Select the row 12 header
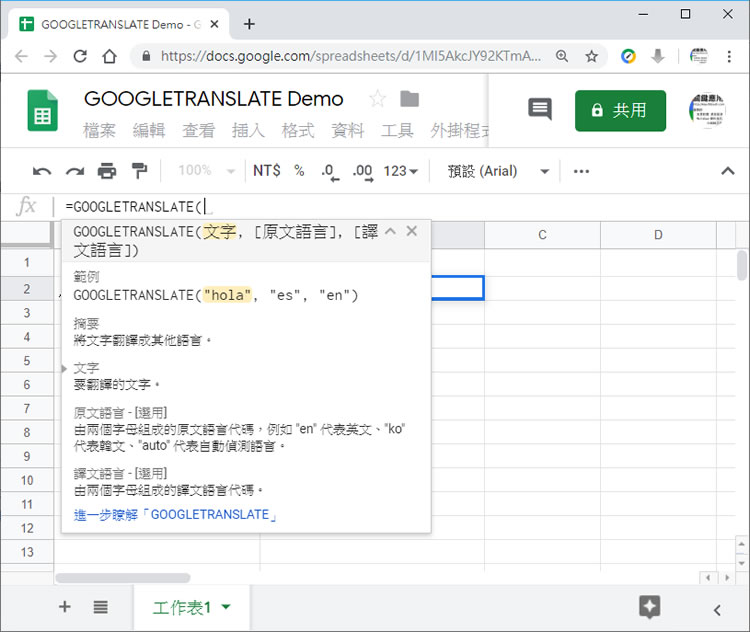 click(27, 528)
